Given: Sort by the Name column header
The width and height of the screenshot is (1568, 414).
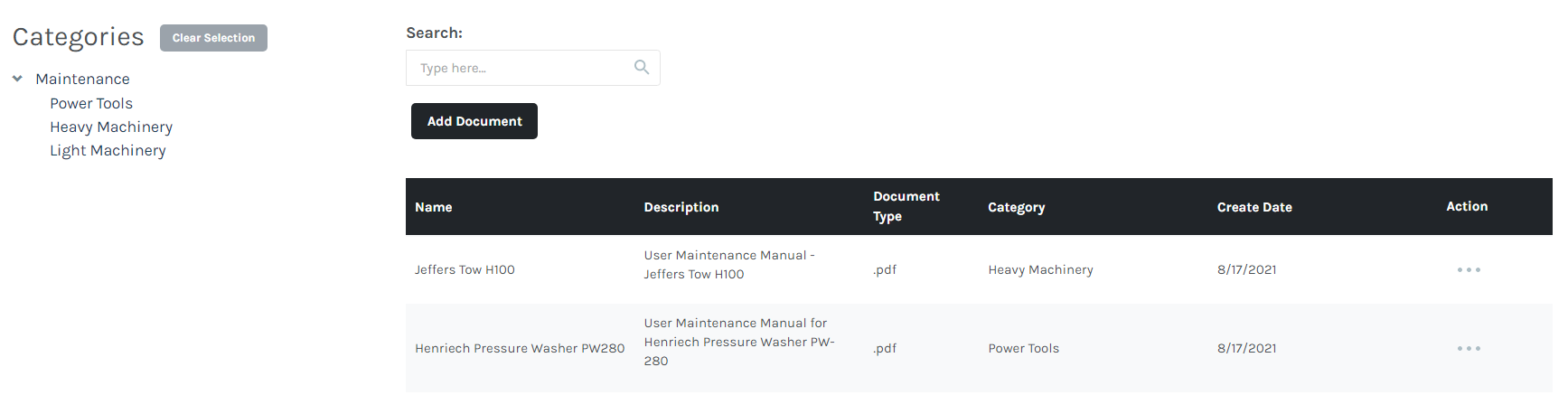Looking at the screenshot, I should click(x=434, y=207).
